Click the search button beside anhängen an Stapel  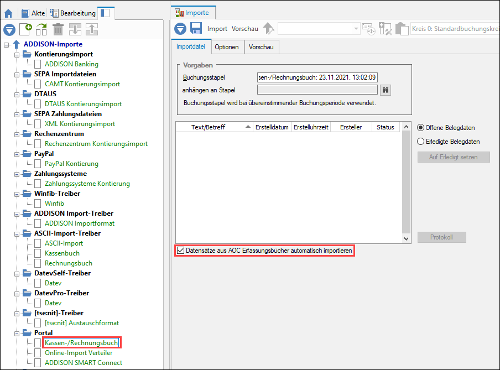pos(385,90)
